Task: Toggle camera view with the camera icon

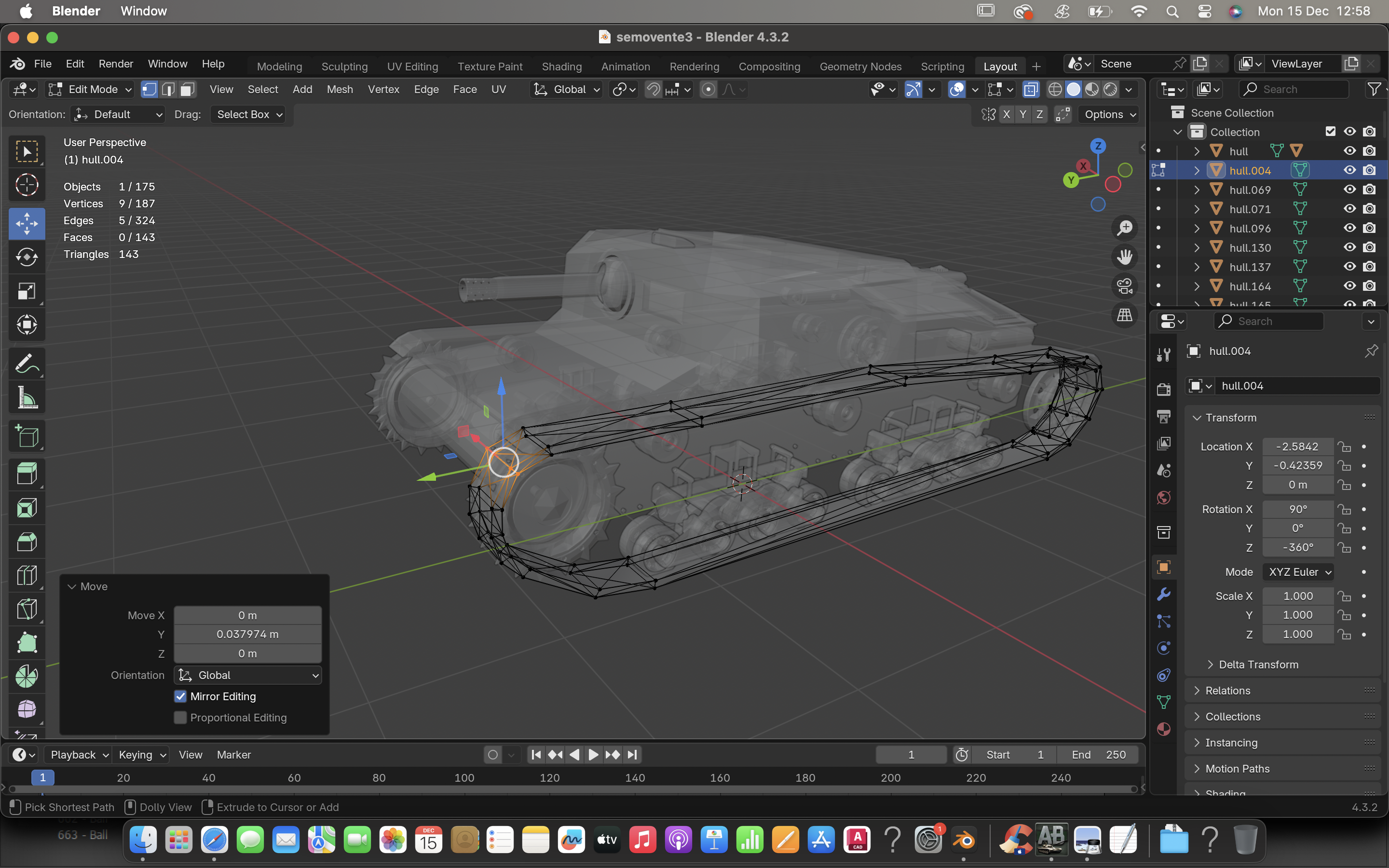Action: tap(1124, 286)
